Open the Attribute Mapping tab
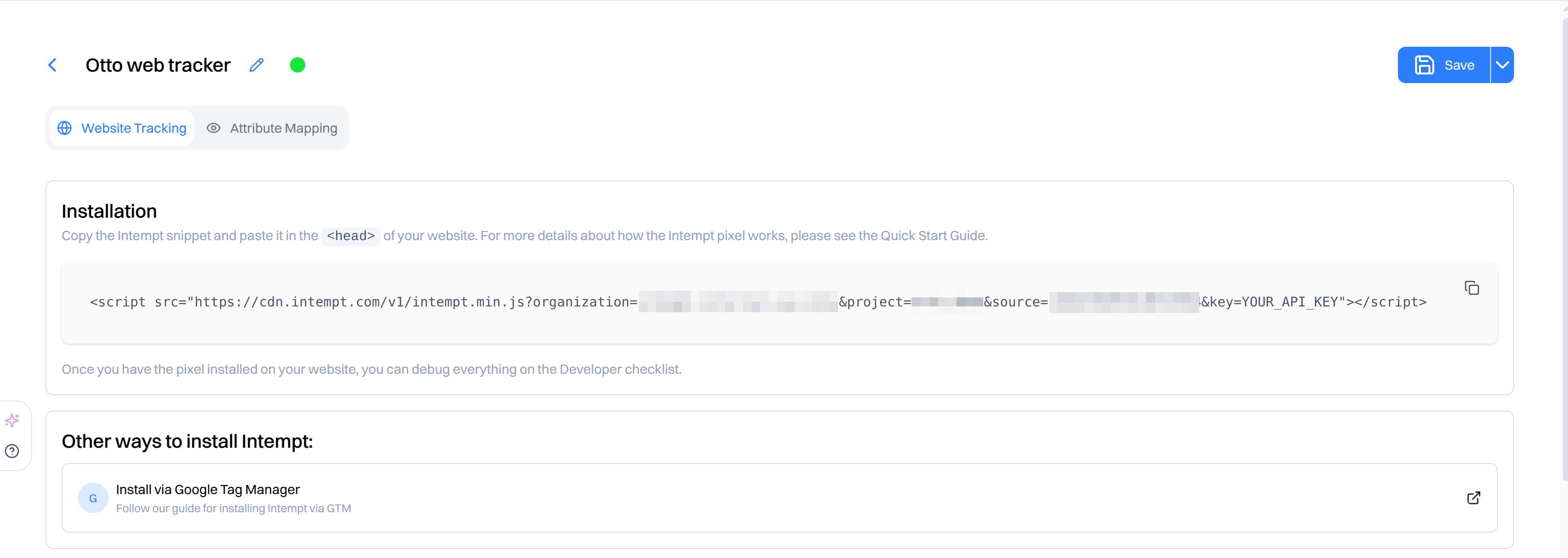 271,128
